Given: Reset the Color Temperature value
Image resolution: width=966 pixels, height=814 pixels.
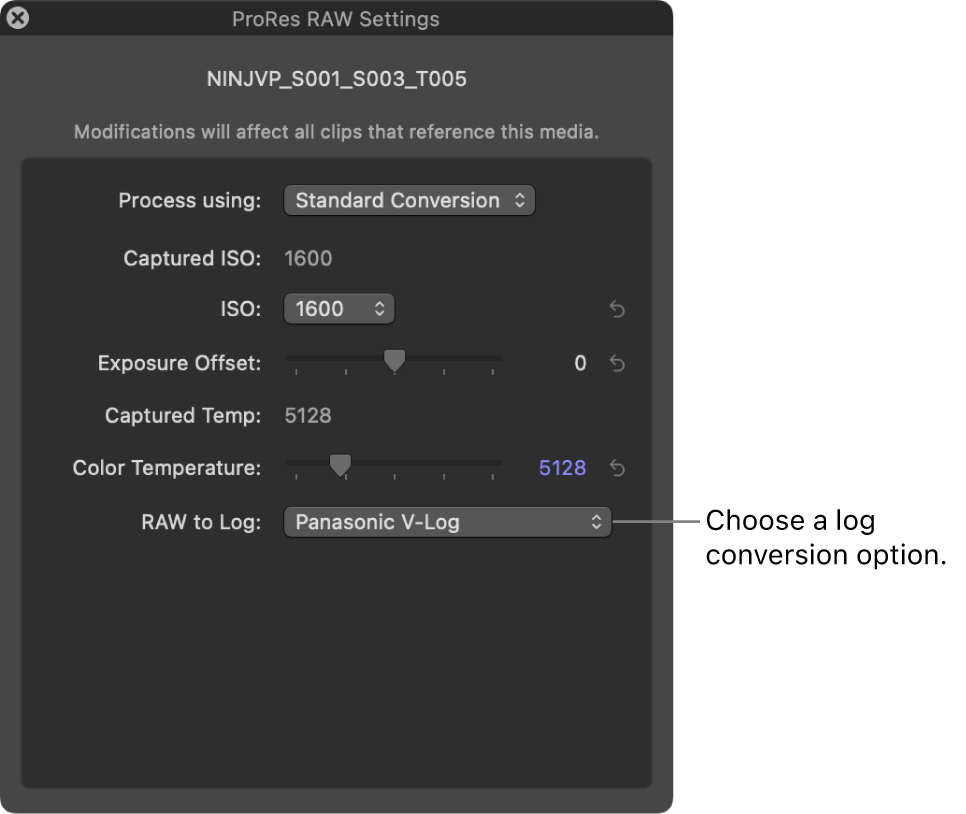Looking at the screenshot, I should pyautogui.click(x=617, y=468).
